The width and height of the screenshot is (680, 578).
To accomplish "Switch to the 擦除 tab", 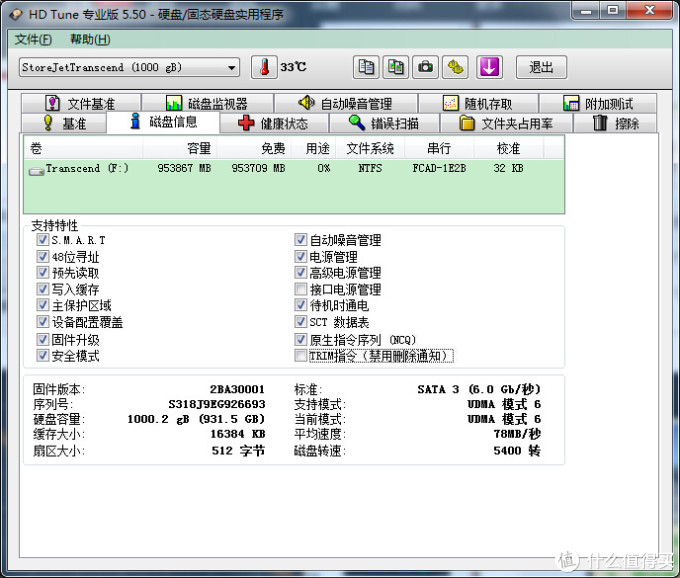I will [616, 124].
